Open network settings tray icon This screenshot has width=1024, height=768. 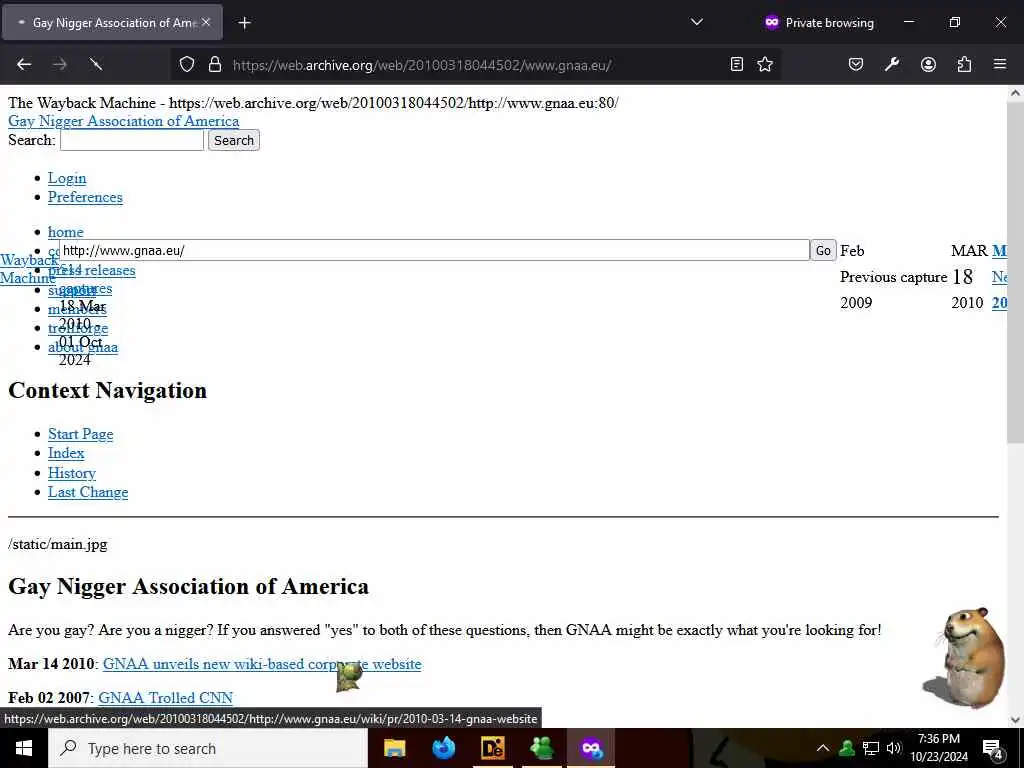[x=871, y=748]
